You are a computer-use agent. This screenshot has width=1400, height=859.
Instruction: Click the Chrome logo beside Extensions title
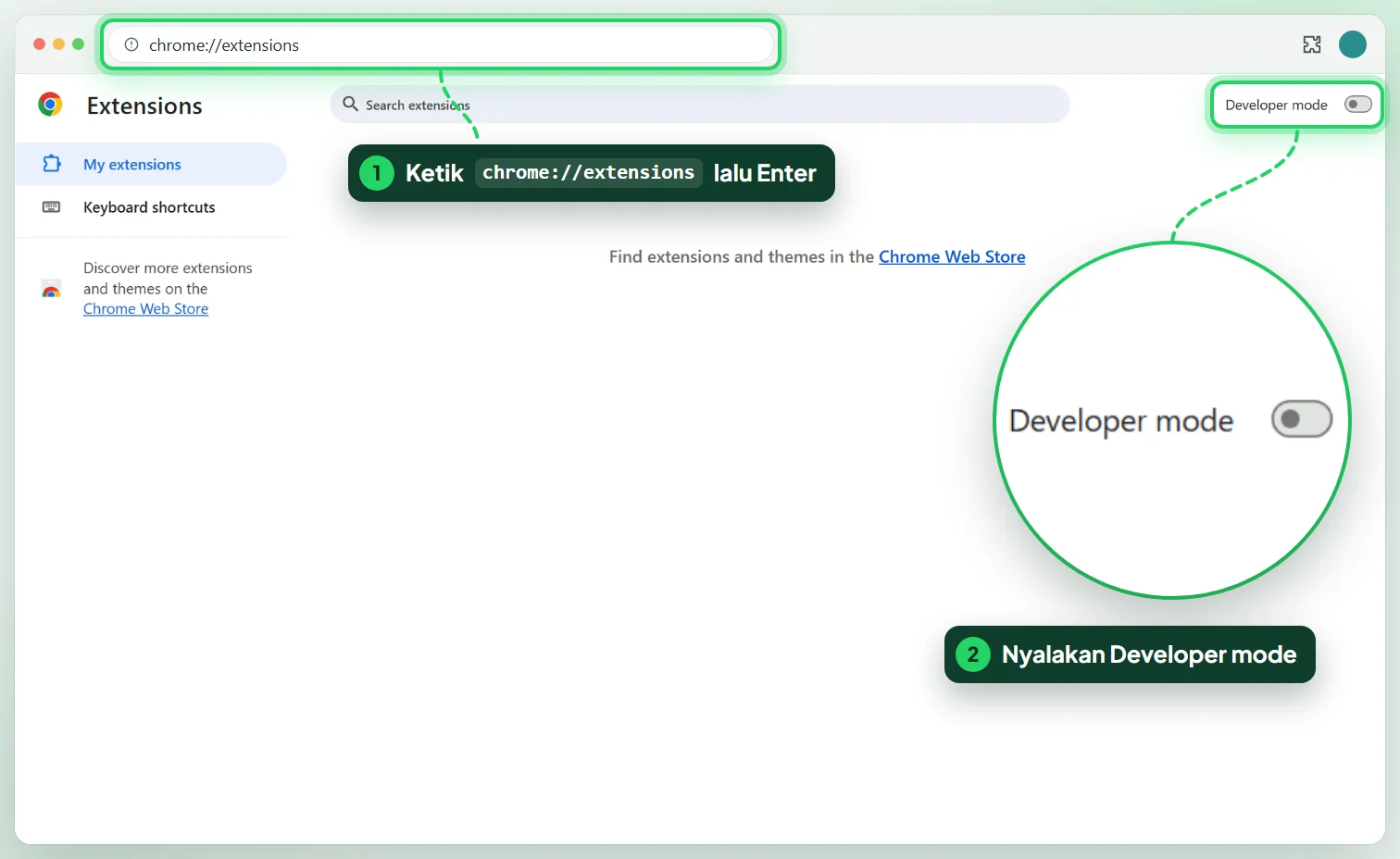click(x=50, y=105)
